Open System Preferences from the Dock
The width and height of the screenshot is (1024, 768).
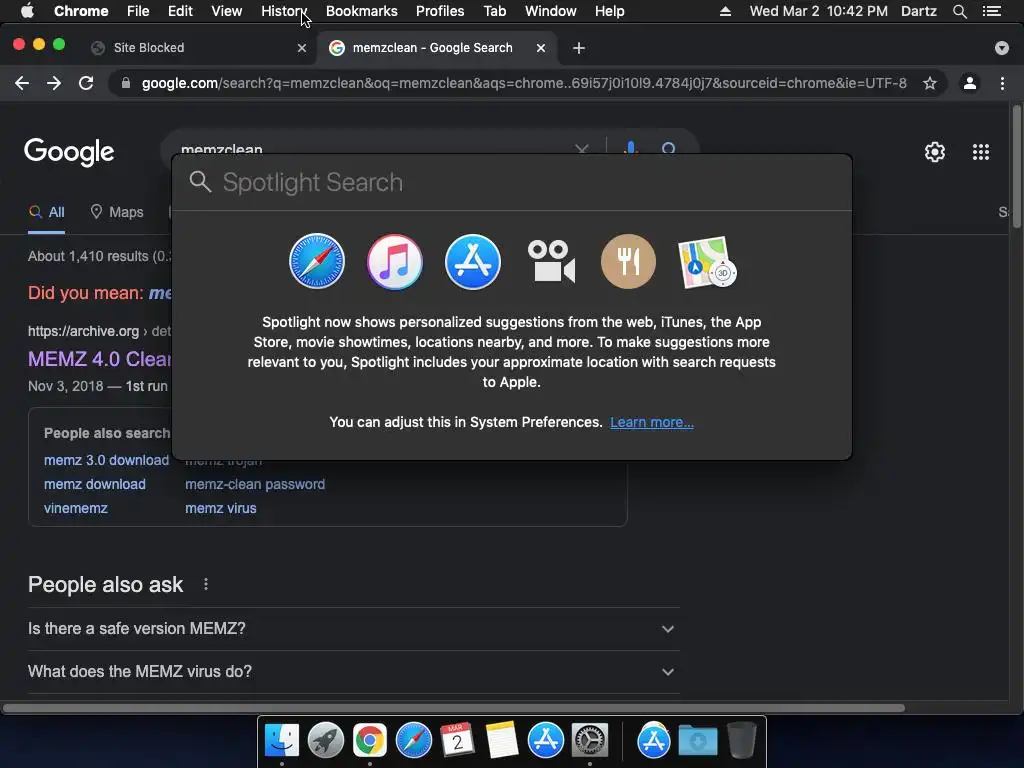tap(590, 741)
